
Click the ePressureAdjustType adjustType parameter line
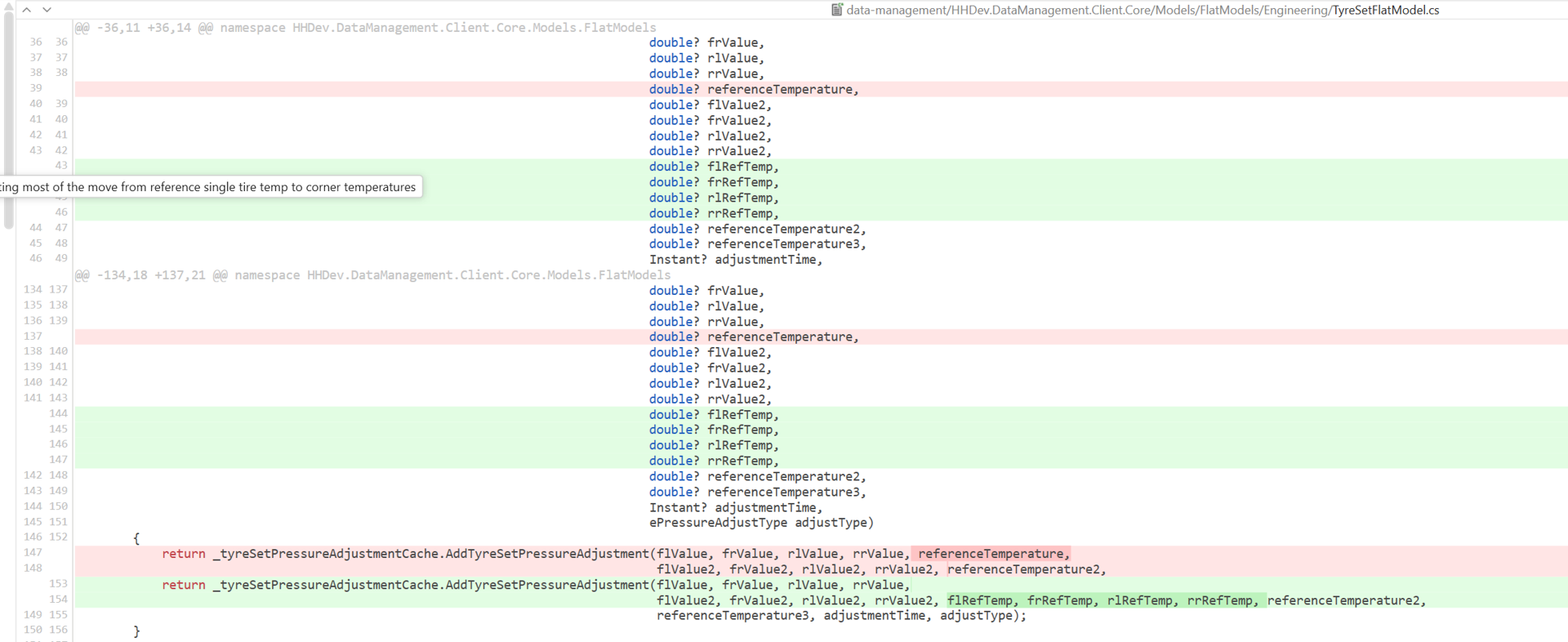click(760, 523)
